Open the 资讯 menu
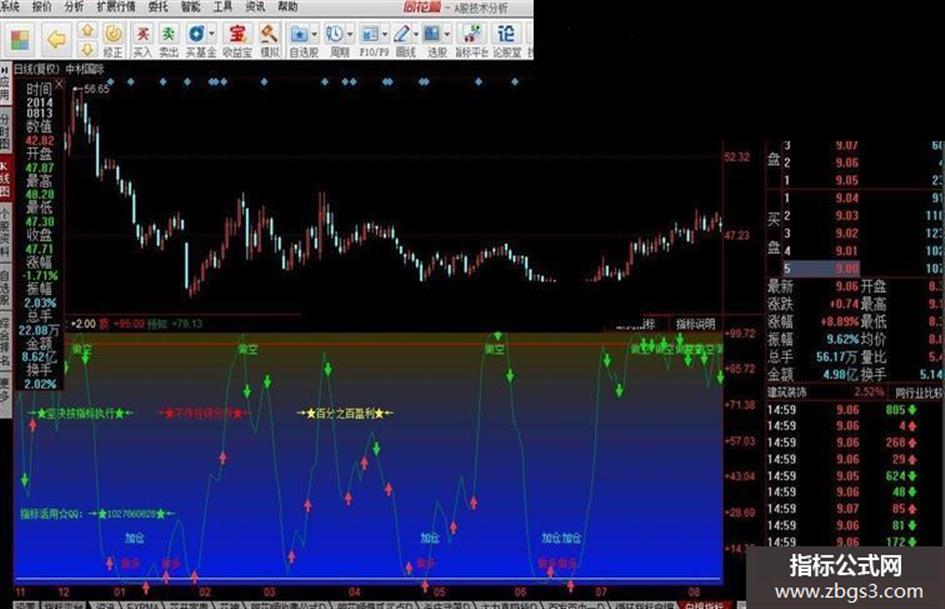Screen dimensions: 945x609 tap(255, 7)
